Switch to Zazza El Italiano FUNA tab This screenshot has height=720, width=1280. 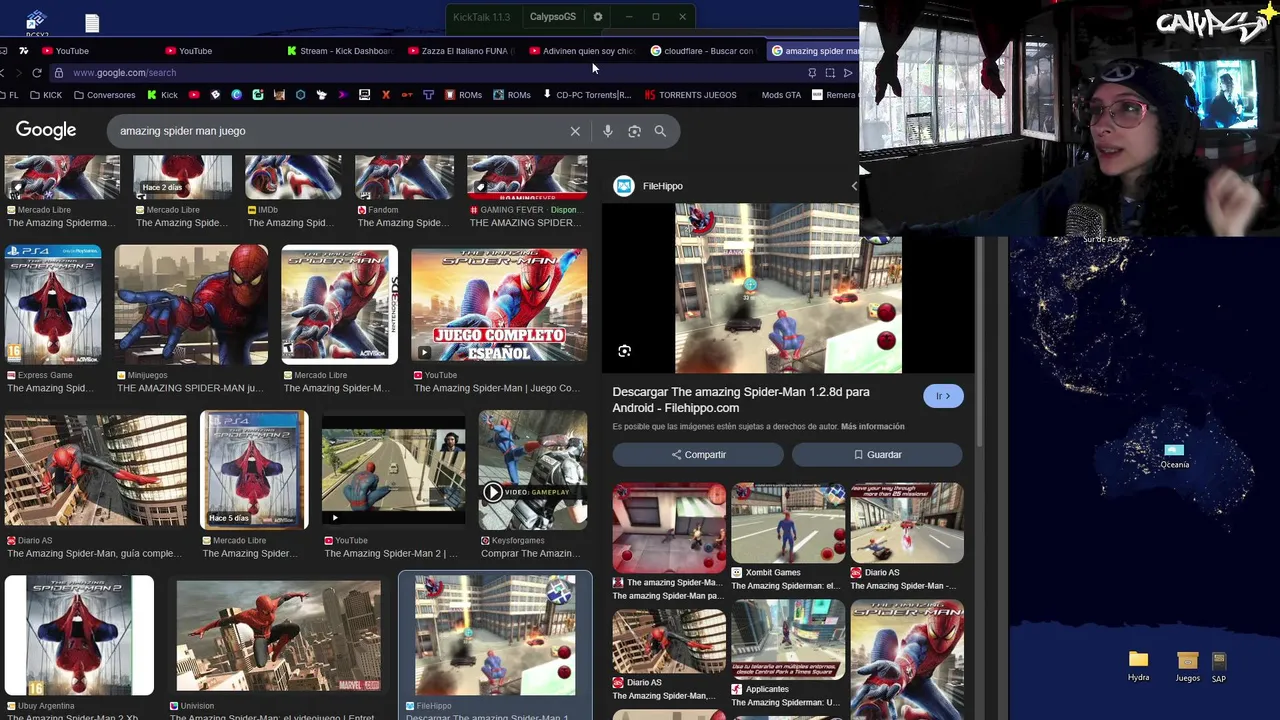coord(462,51)
